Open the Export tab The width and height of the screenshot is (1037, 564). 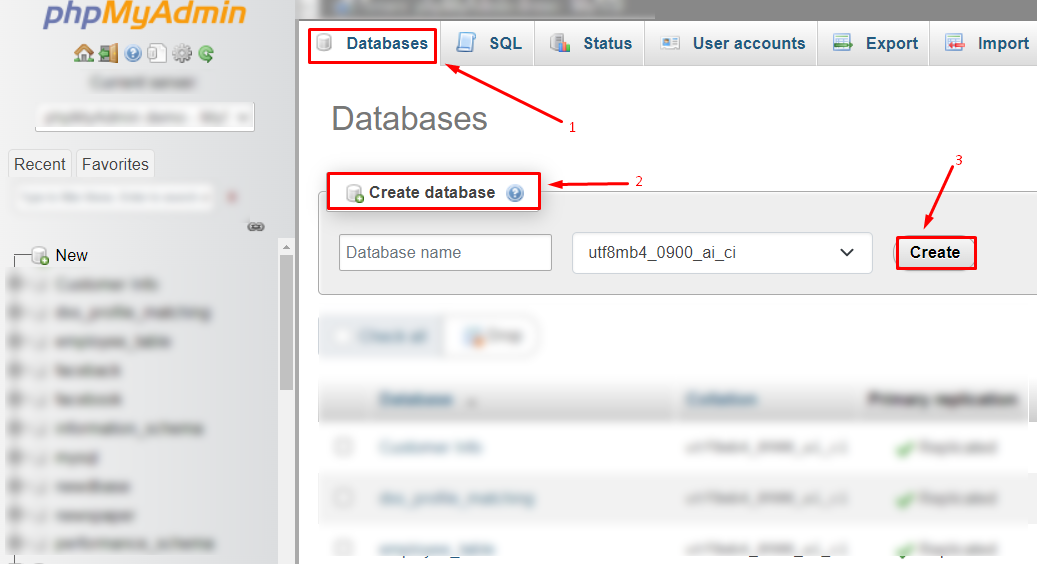pos(874,44)
